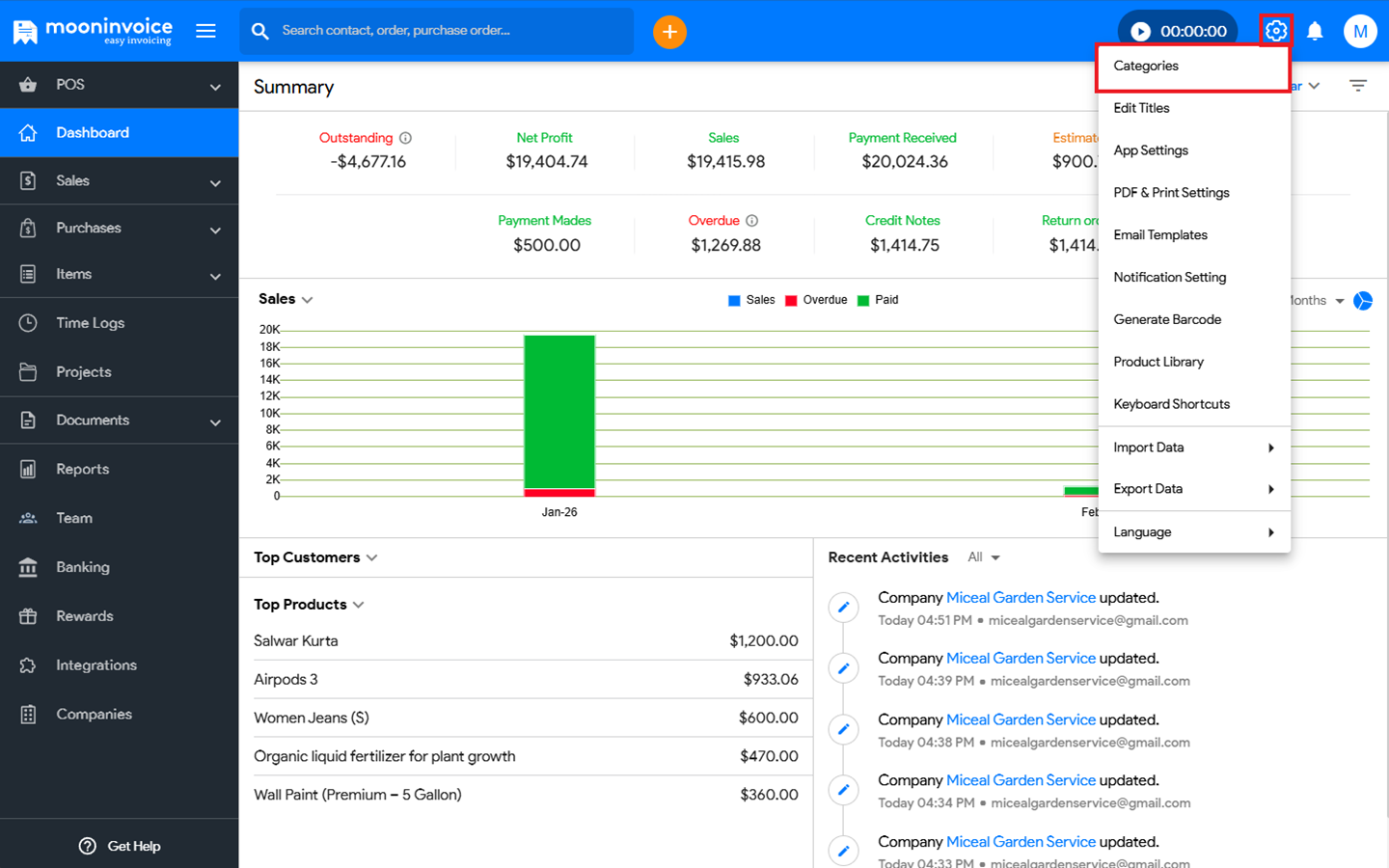Screen dimensions: 1389x868
Task: Toggle the Paid legend series
Action: pos(878,300)
